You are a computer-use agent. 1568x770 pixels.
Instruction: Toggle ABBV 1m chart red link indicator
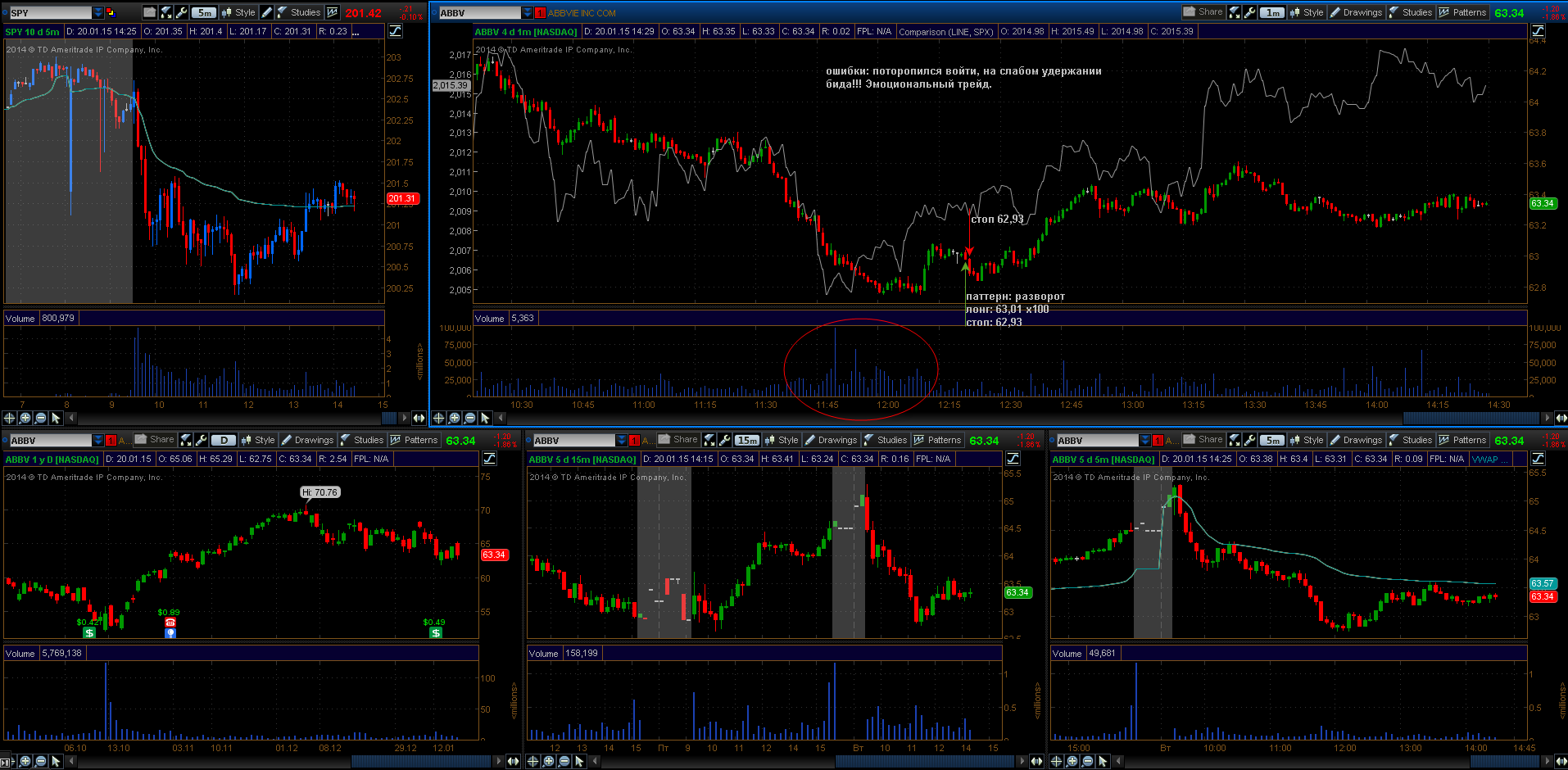[x=540, y=12]
